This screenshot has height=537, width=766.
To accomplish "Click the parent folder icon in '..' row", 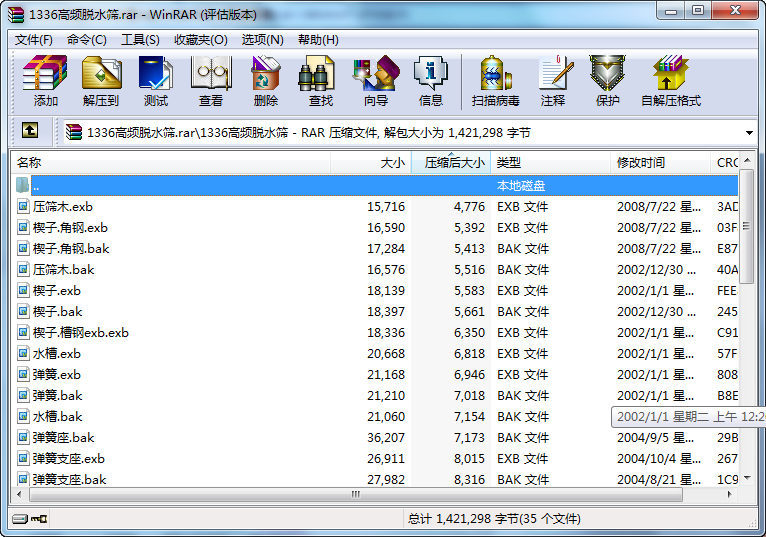I will pyautogui.click(x=22, y=185).
